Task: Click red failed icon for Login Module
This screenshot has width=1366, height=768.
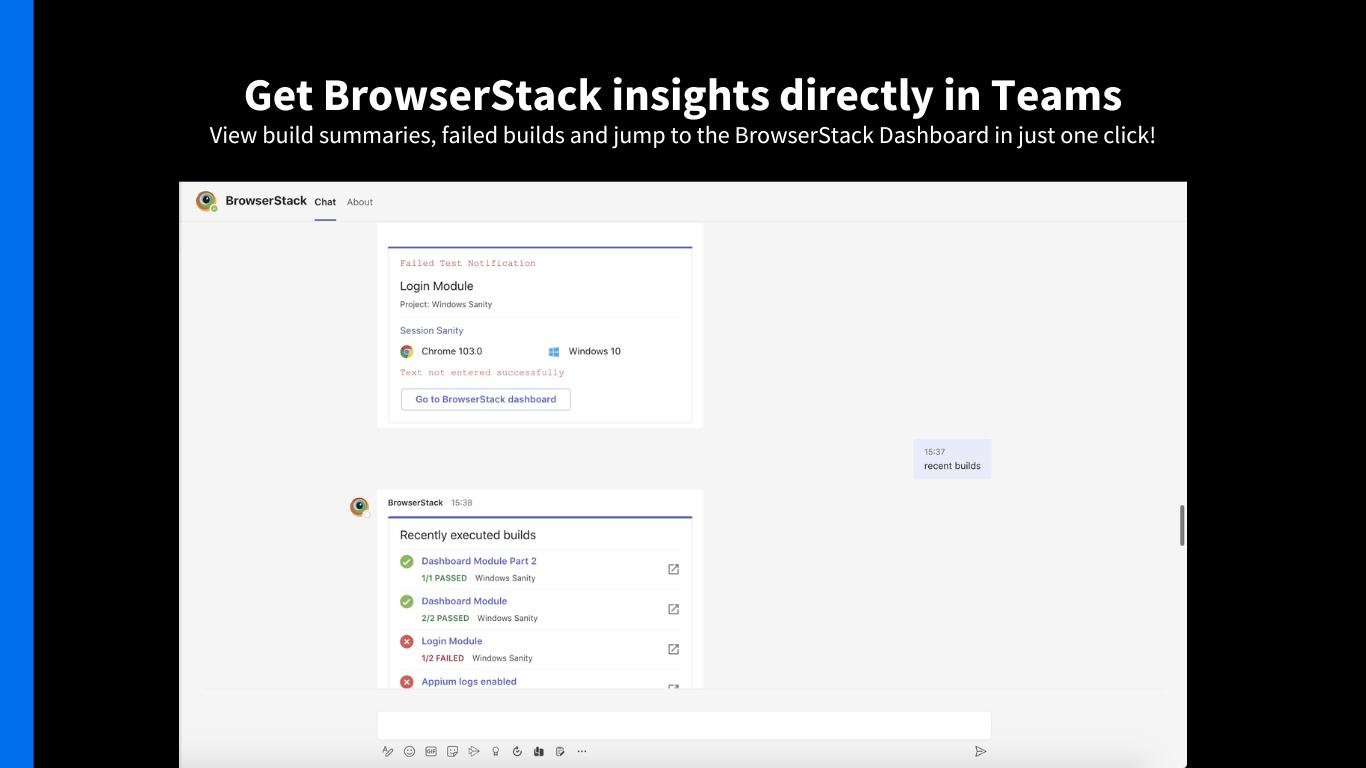Action: point(407,642)
